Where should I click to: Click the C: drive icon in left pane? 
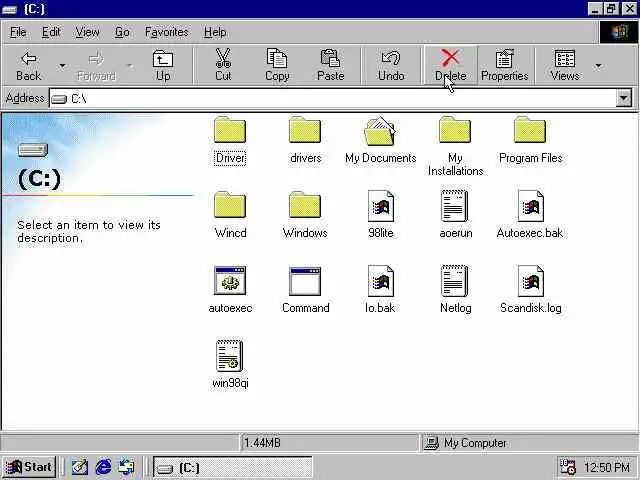pyautogui.click(x=33, y=150)
